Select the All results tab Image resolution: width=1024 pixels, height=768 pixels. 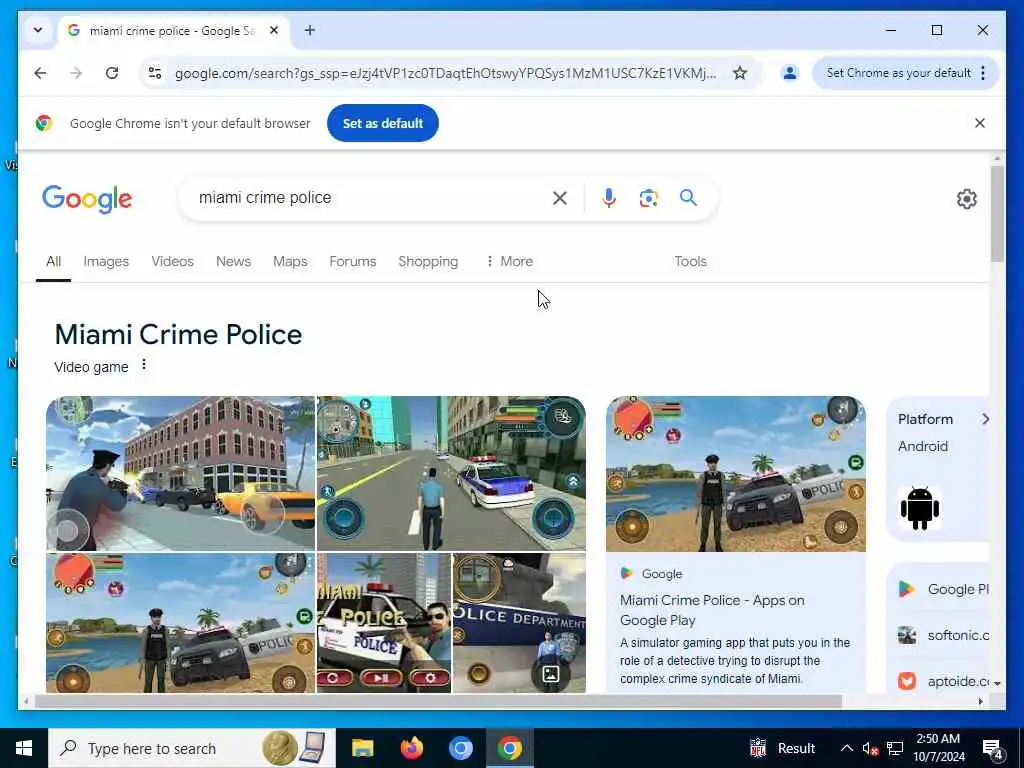(x=54, y=261)
